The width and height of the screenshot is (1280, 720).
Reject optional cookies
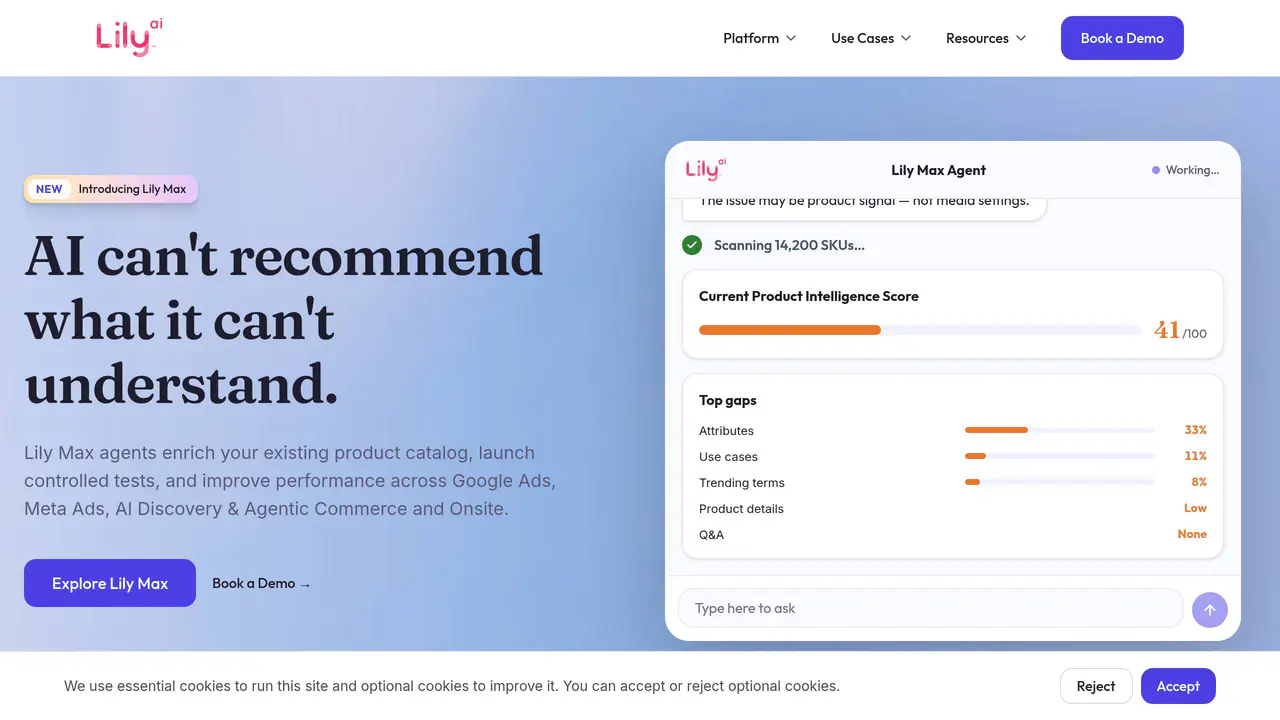pyautogui.click(x=1096, y=686)
